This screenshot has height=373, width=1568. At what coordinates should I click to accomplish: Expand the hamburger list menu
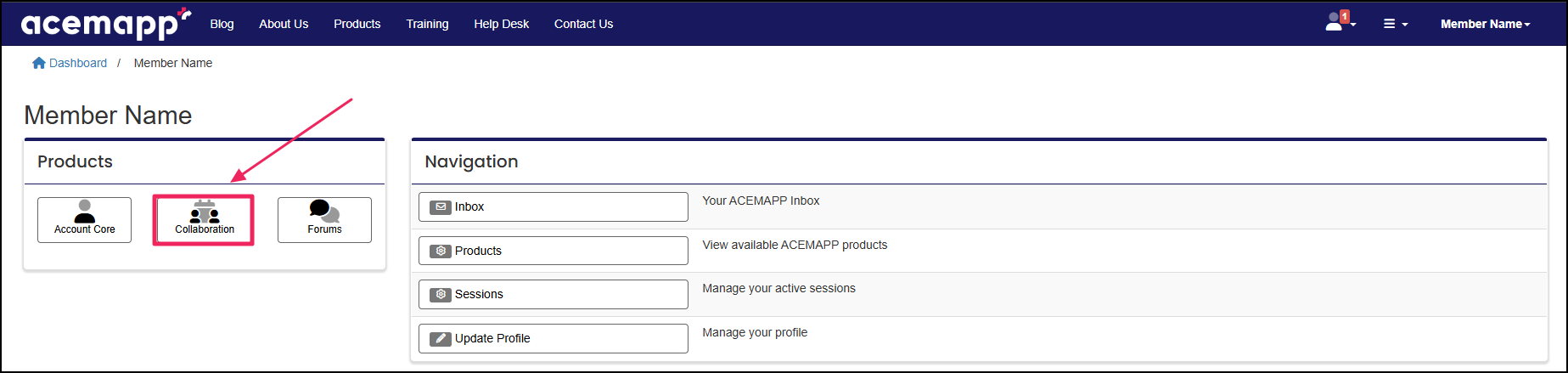coord(1396,24)
